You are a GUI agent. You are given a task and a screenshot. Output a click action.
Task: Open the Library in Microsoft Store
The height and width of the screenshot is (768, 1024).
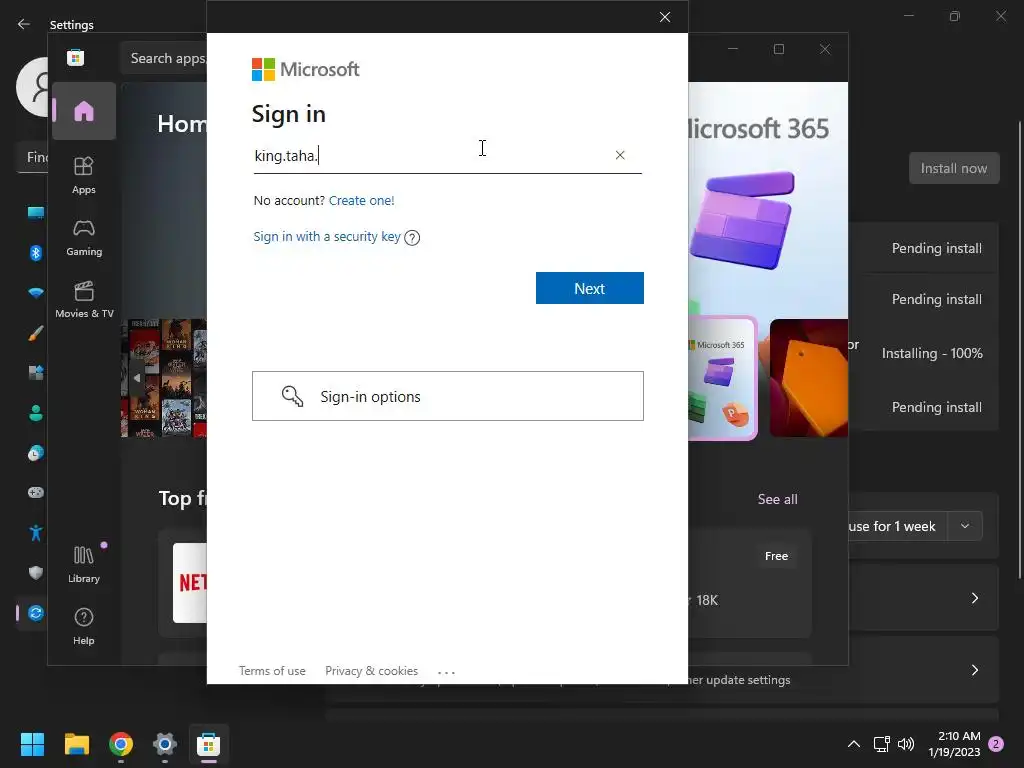(84, 564)
